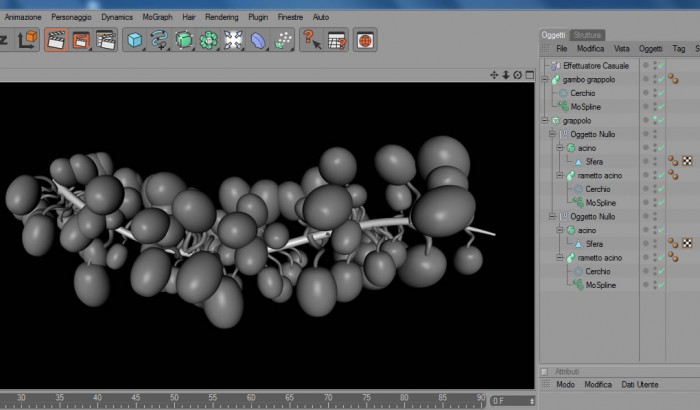Switch to the Struttura tab

click(x=587, y=35)
